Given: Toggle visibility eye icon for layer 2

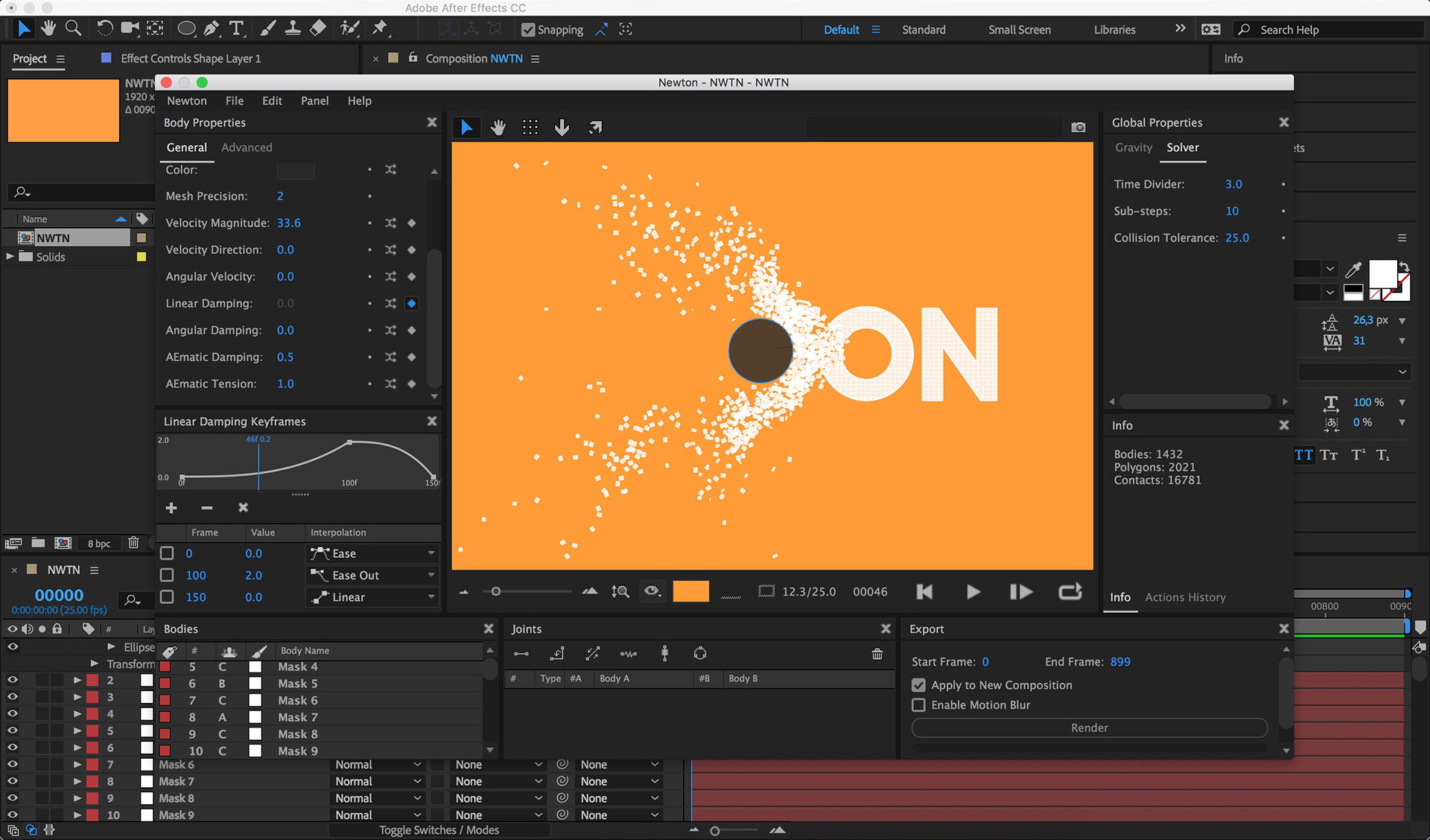Looking at the screenshot, I should (10, 680).
